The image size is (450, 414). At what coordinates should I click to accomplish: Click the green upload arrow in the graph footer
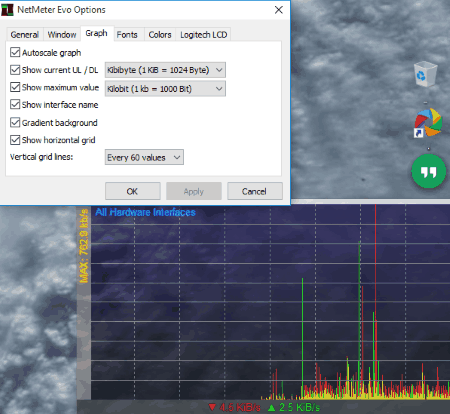click(x=272, y=407)
